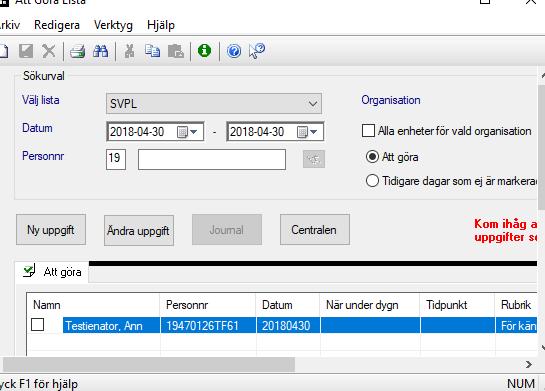Check Alla enheter för vald organisation
The image size is (545, 391).
368,131
